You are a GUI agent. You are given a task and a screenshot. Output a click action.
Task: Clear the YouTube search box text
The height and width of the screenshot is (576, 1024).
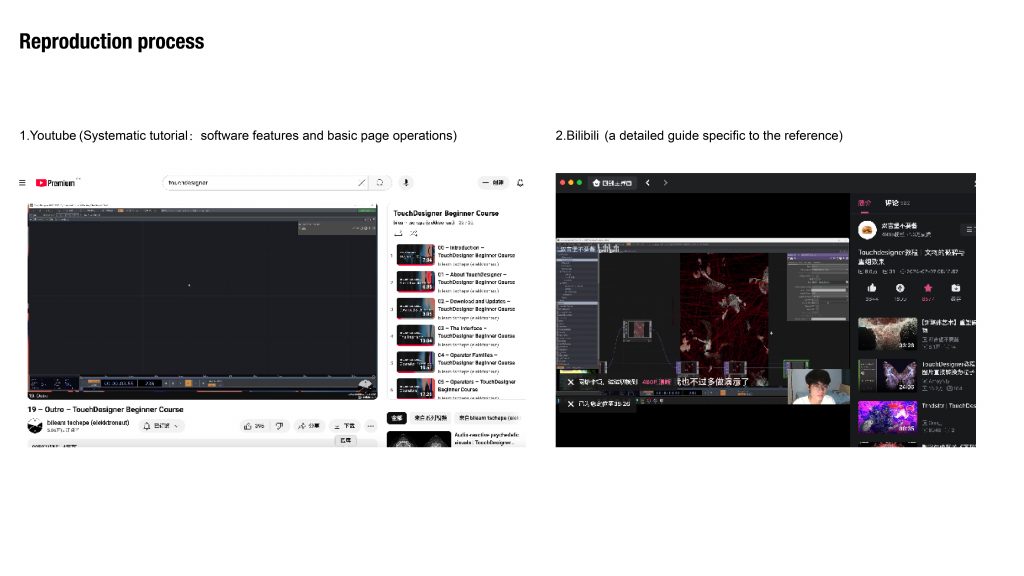[361, 183]
